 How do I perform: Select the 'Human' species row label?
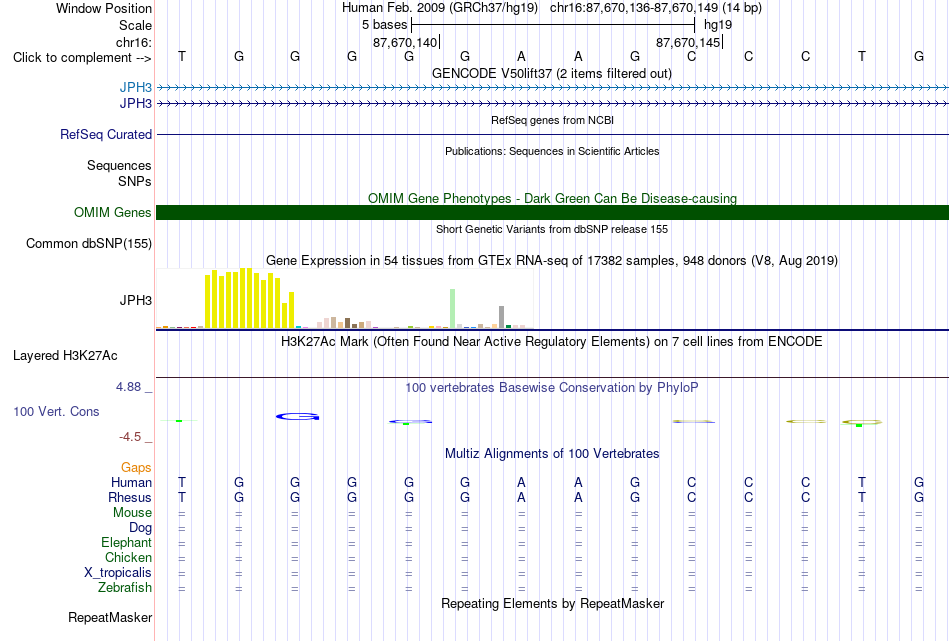tap(131, 482)
